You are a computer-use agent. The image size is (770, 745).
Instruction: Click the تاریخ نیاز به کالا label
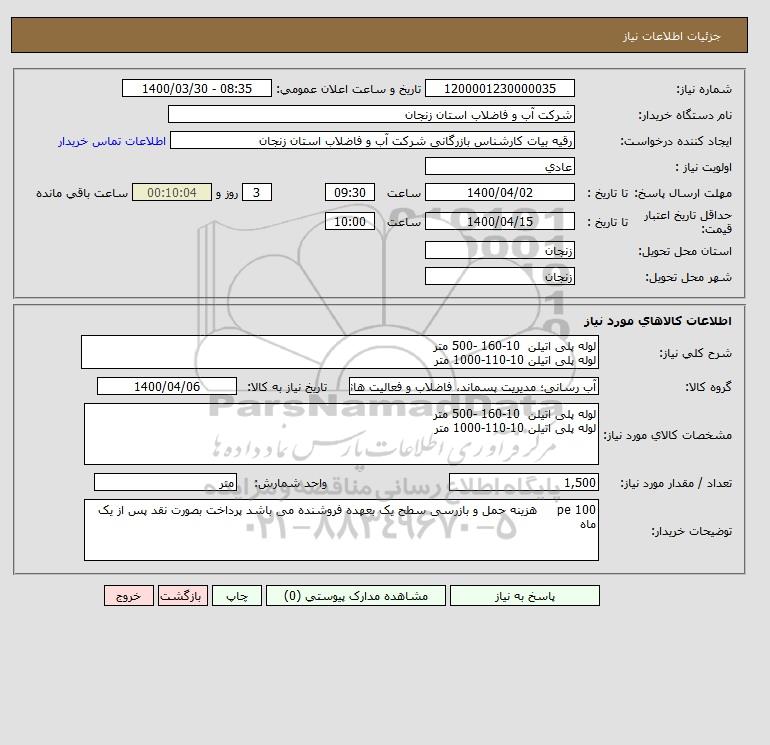pyautogui.click(x=287, y=387)
